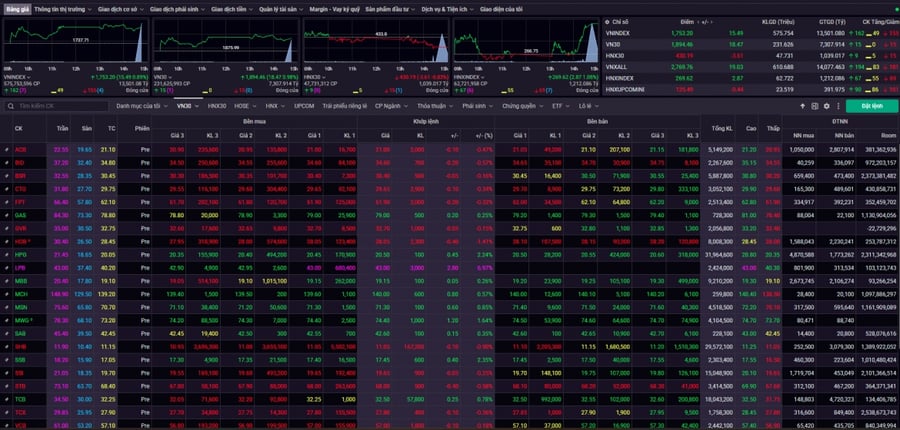Click the CK column header

pyautogui.click(x=18, y=129)
